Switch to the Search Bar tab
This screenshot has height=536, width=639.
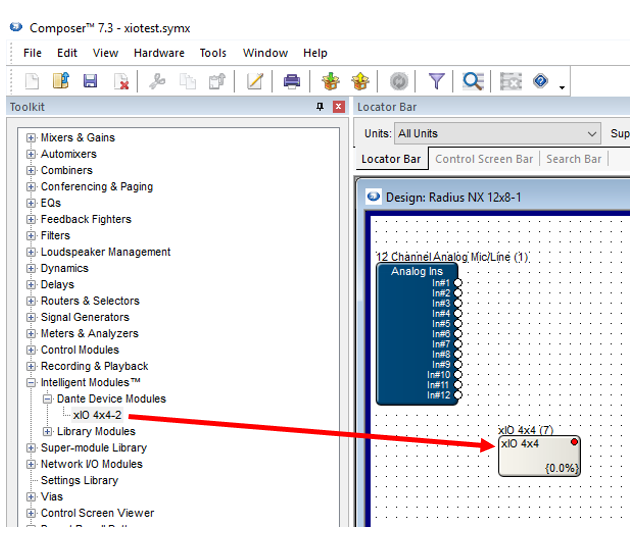point(574,159)
